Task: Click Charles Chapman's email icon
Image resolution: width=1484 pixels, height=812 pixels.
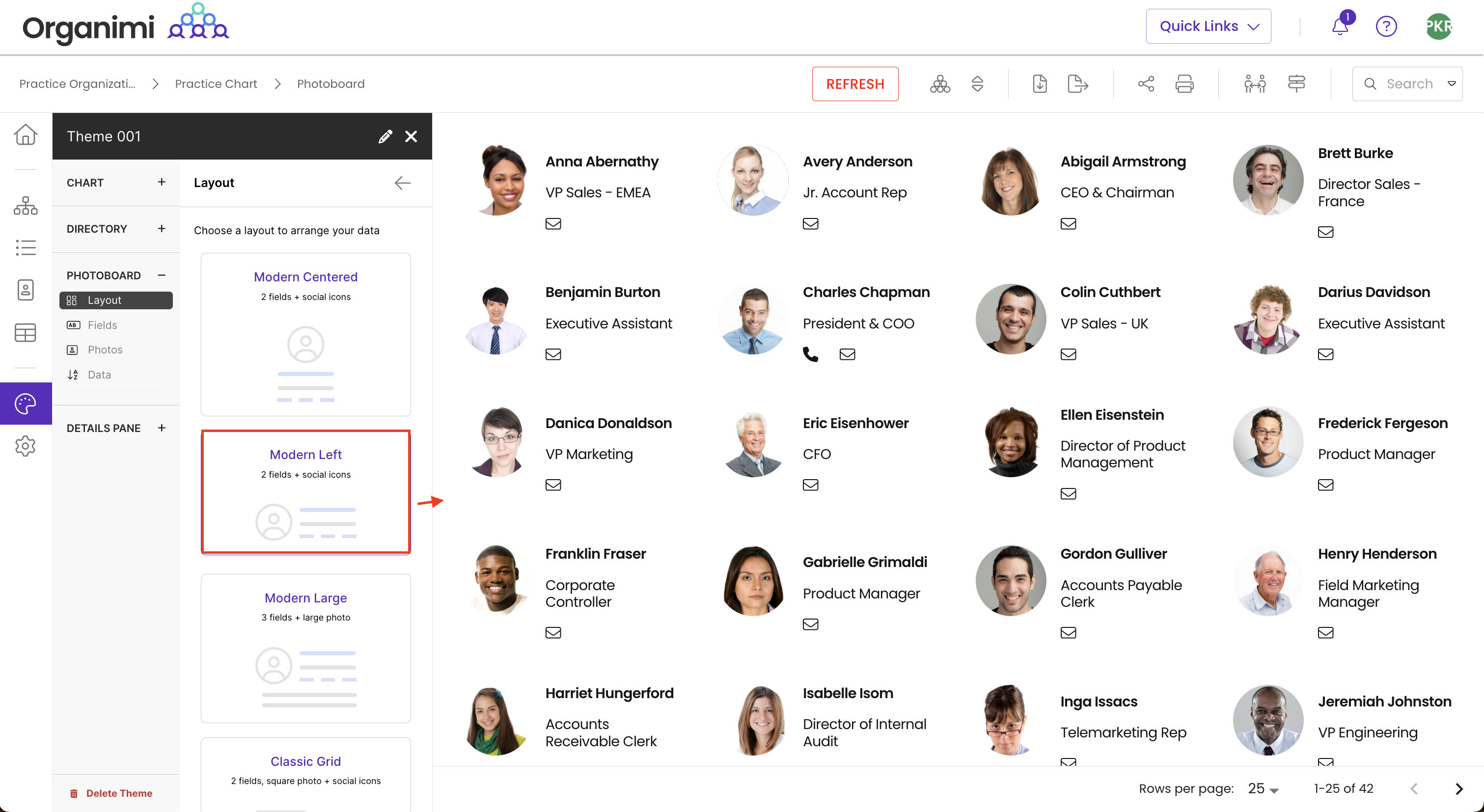Action: tap(847, 354)
